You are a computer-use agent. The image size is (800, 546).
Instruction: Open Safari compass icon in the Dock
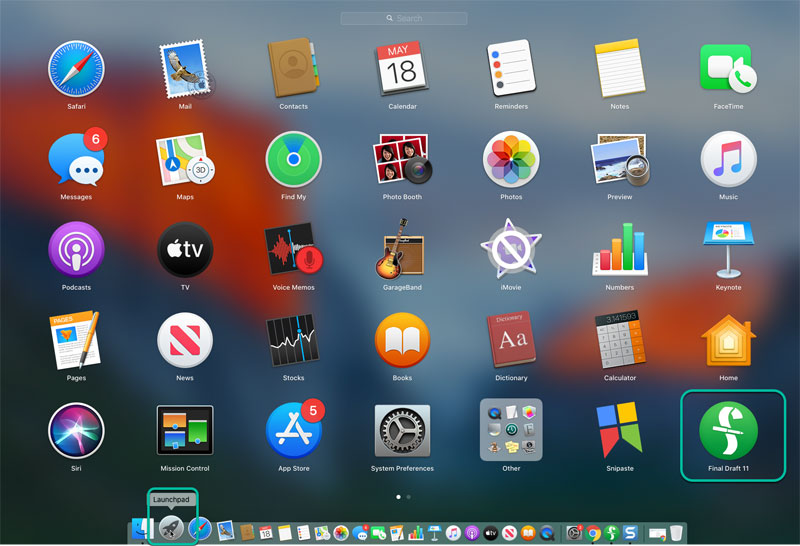point(200,530)
